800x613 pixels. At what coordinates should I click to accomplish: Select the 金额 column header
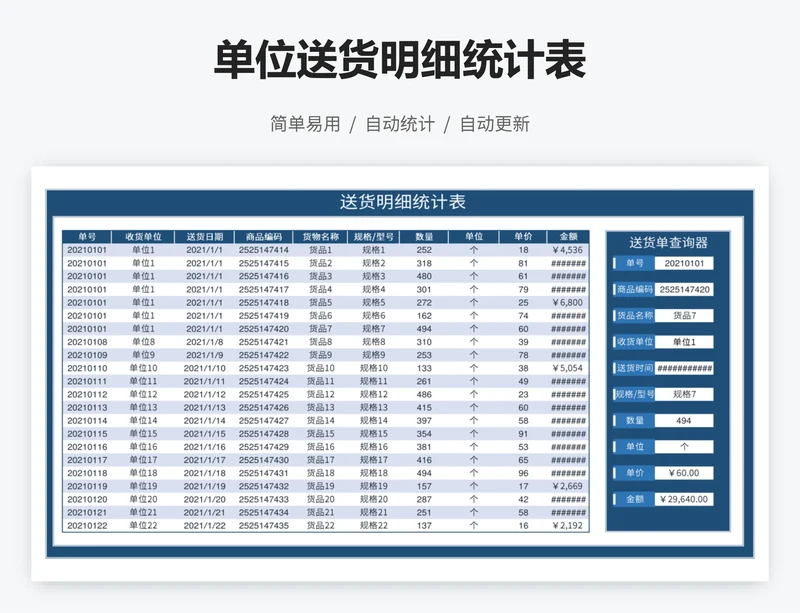pyautogui.click(x=568, y=237)
